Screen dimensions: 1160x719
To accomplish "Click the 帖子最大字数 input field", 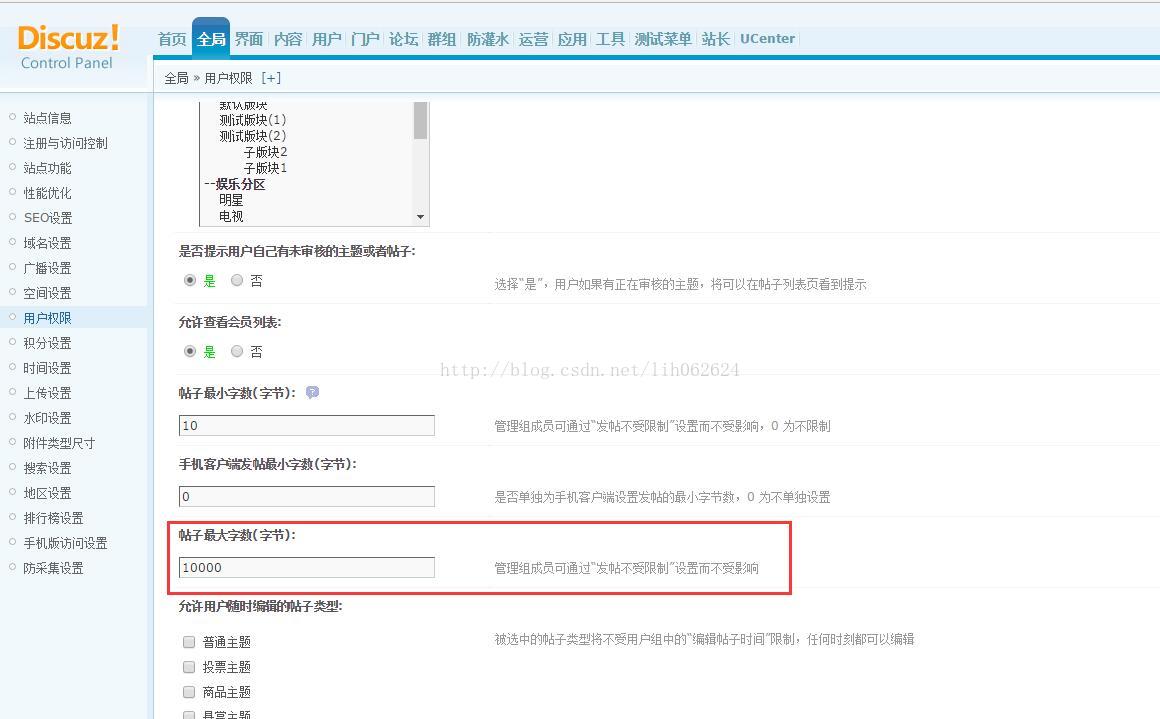I will click(x=306, y=568).
